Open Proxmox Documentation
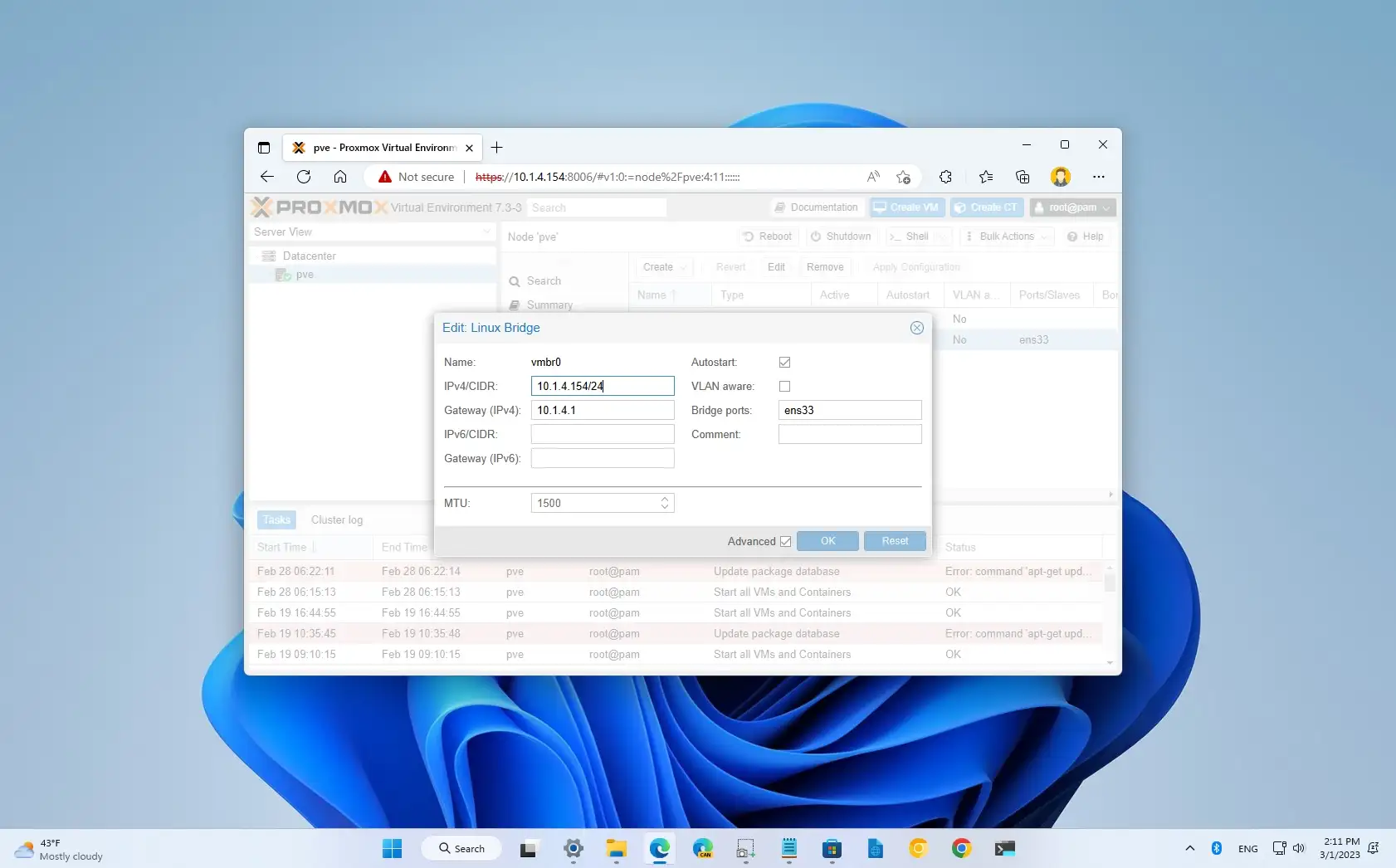The image size is (1396, 868). (x=816, y=207)
